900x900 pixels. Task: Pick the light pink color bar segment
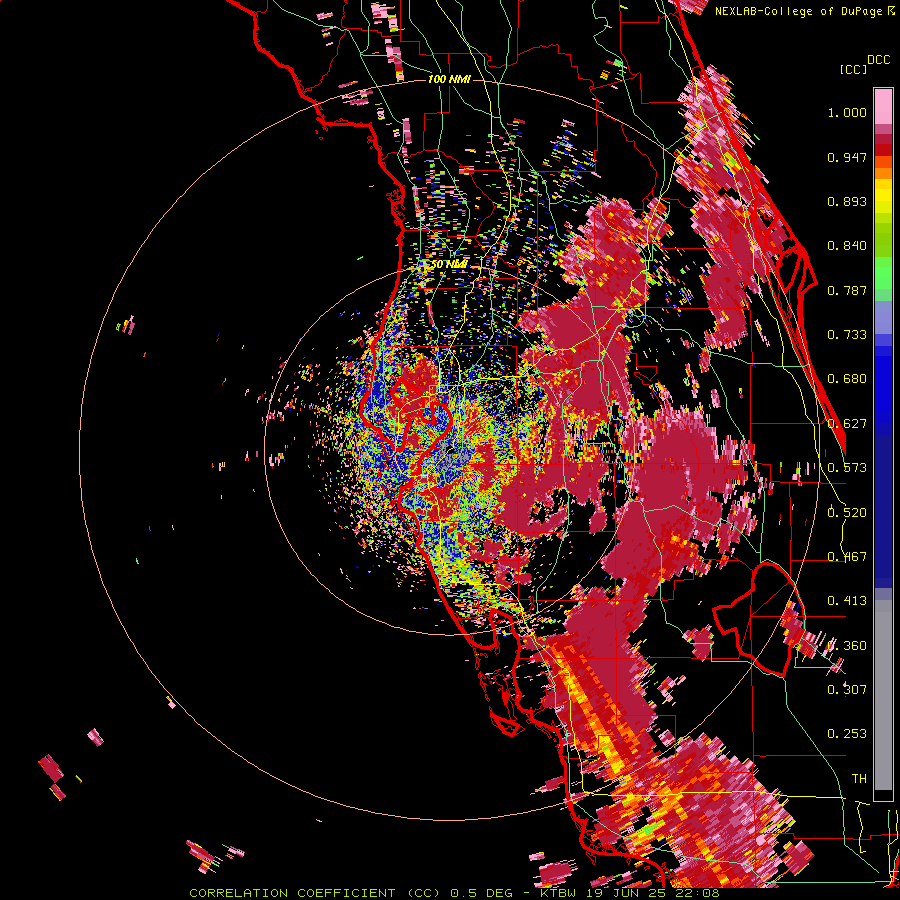(x=883, y=106)
